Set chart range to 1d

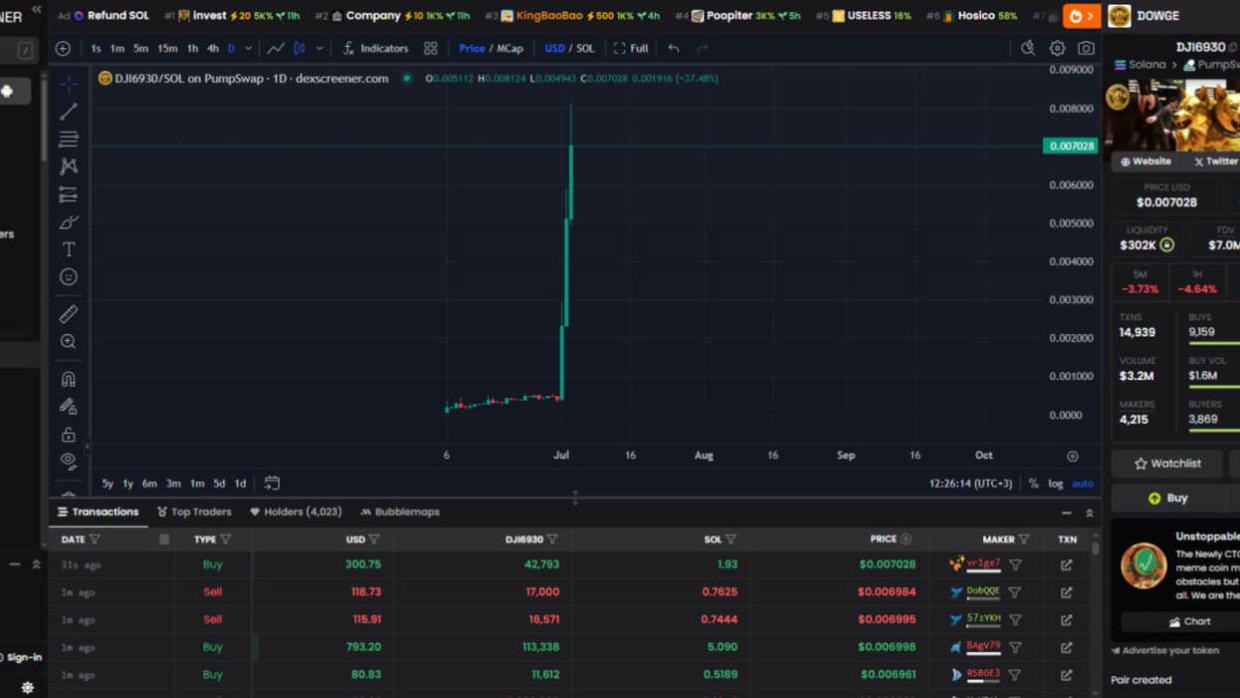(240, 484)
